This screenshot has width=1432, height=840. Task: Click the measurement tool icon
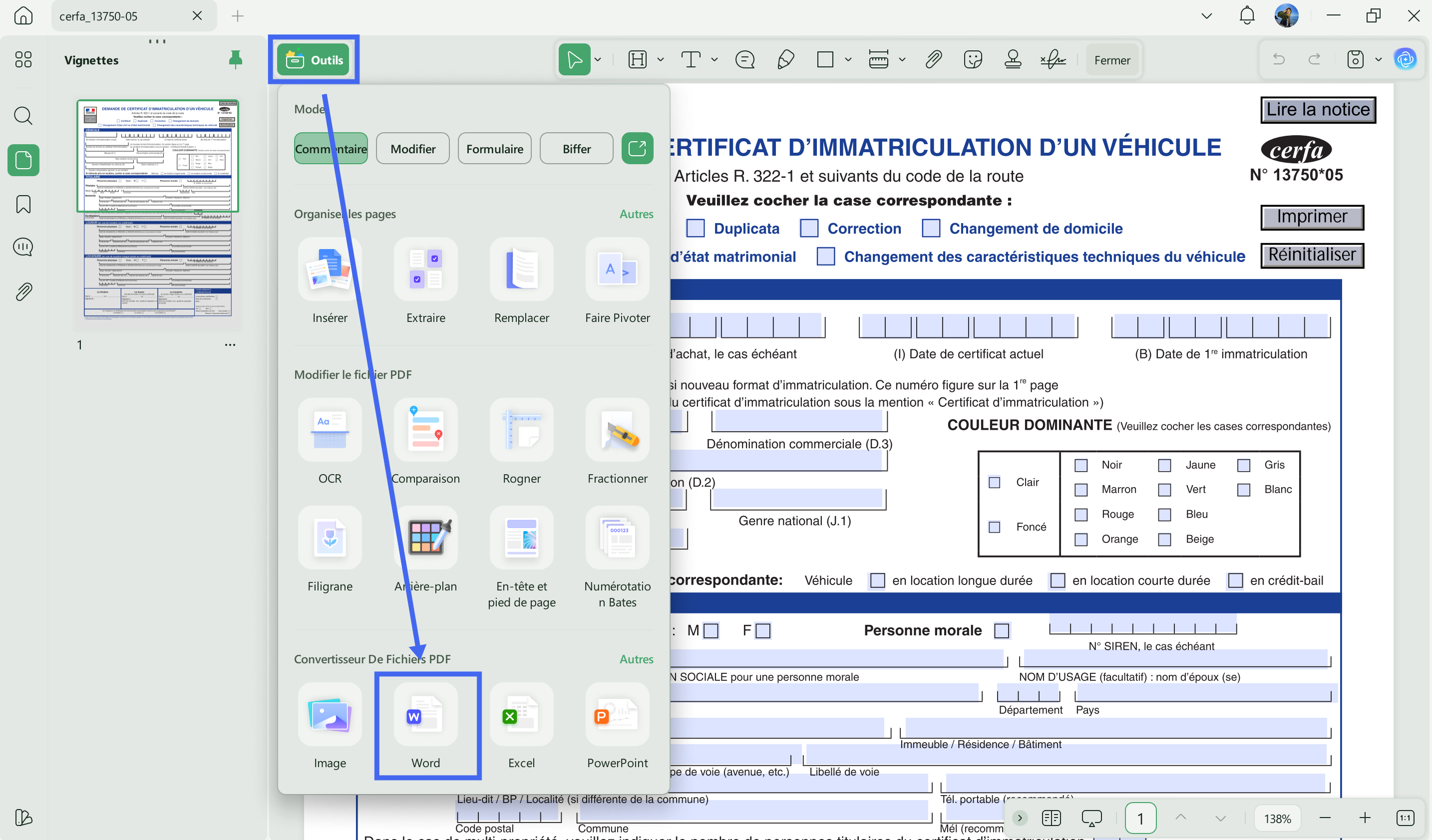pos(878,59)
